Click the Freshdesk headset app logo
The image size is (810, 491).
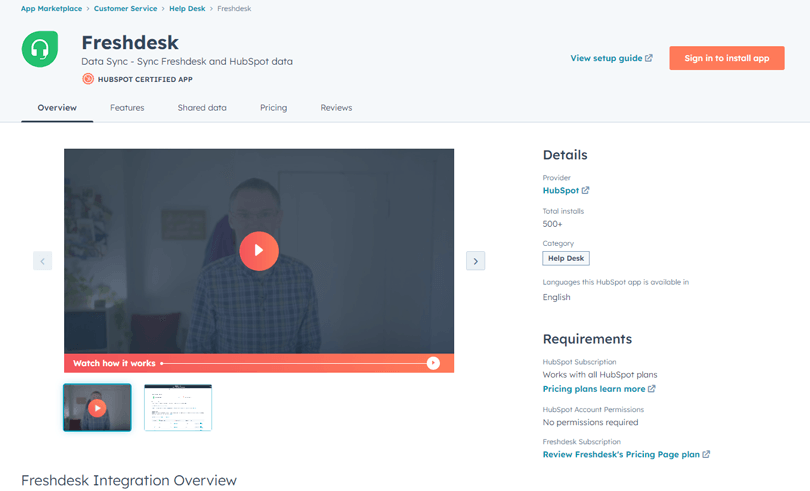pyautogui.click(x=40, y=49)
